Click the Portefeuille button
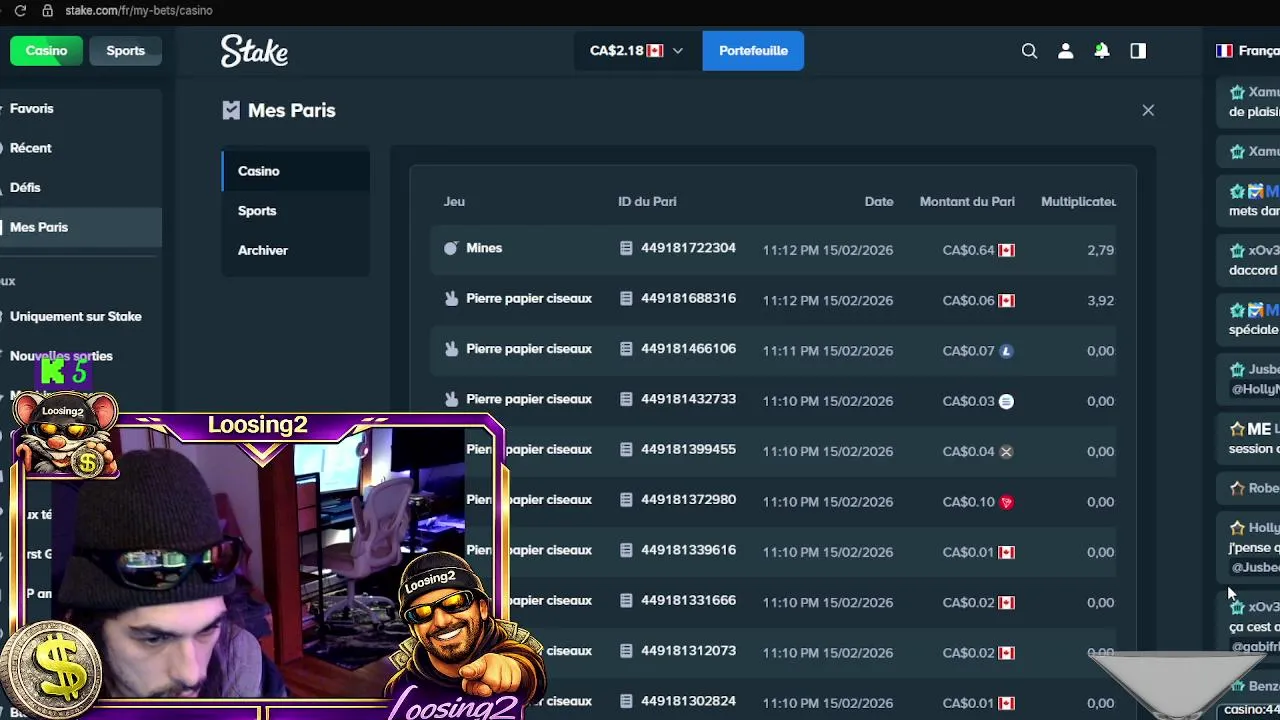Screen dimensions: 1280x720 (x=753, y=51)
